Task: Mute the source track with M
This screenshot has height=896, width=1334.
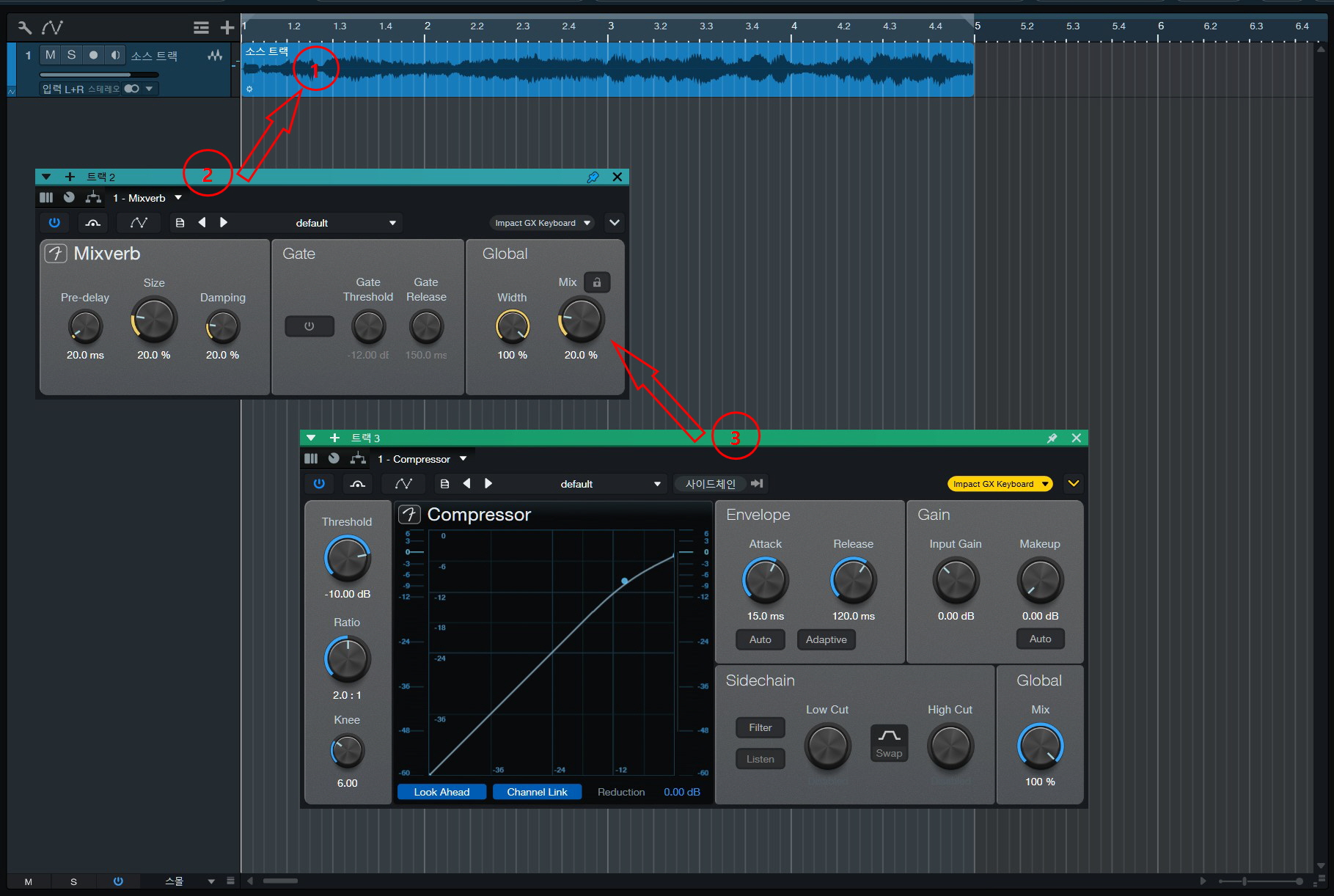Action: point(50,55)
